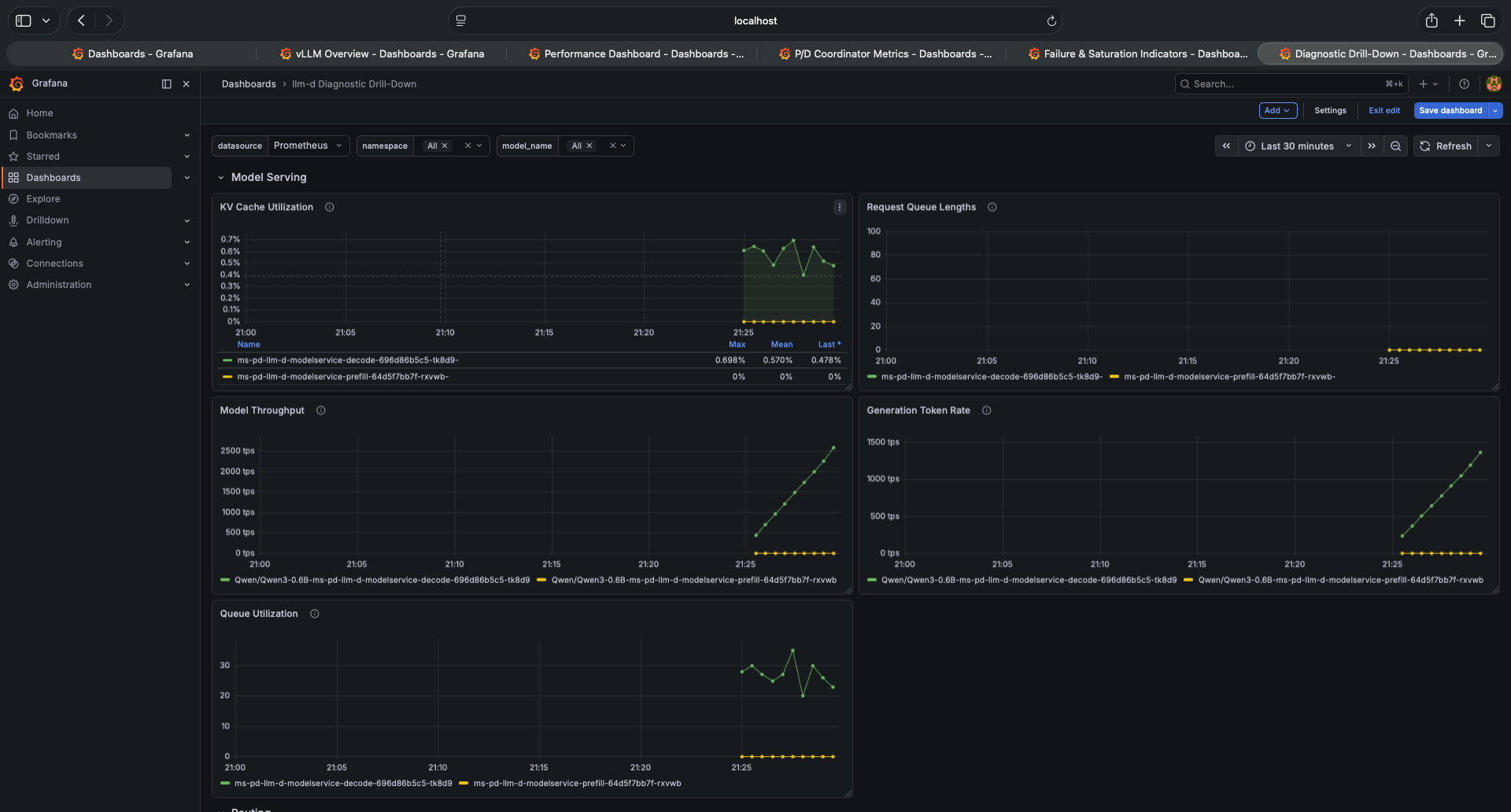Shift time range backward
Screen dimensions: 1511x812
pyautogui.click(x=1226, y=146)
